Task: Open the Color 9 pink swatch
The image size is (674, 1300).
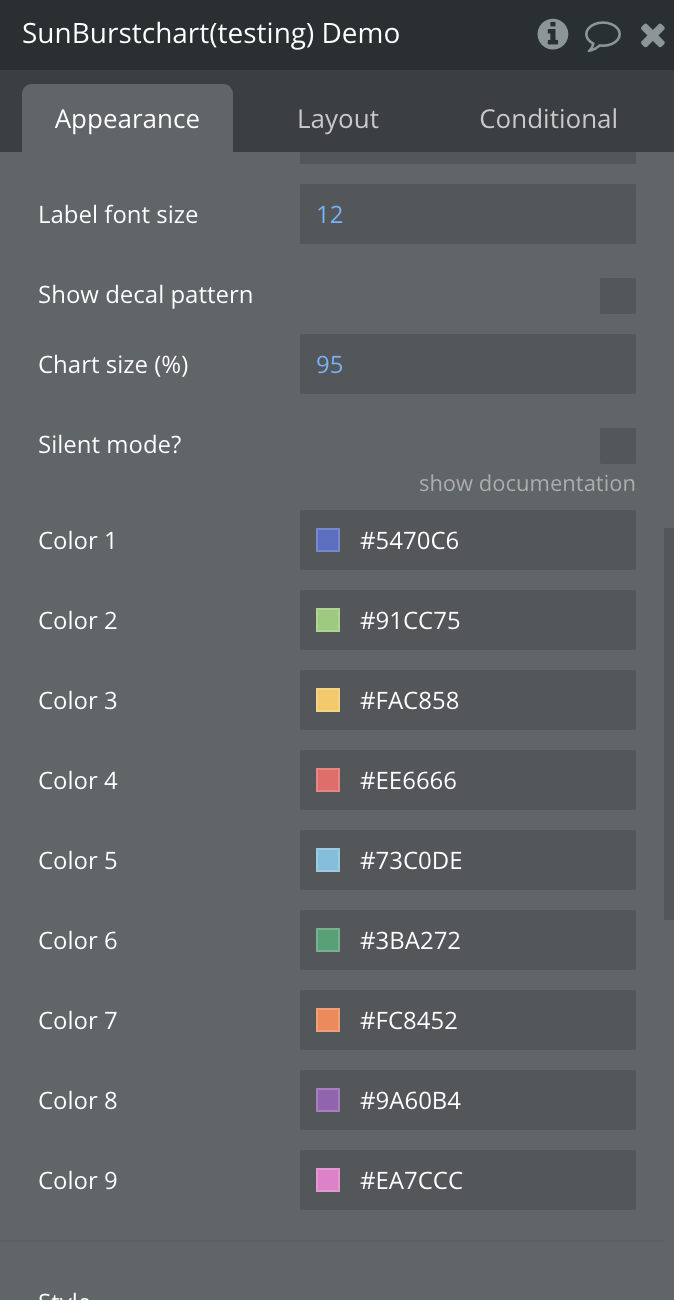Action: click(x=328, y=1181)
